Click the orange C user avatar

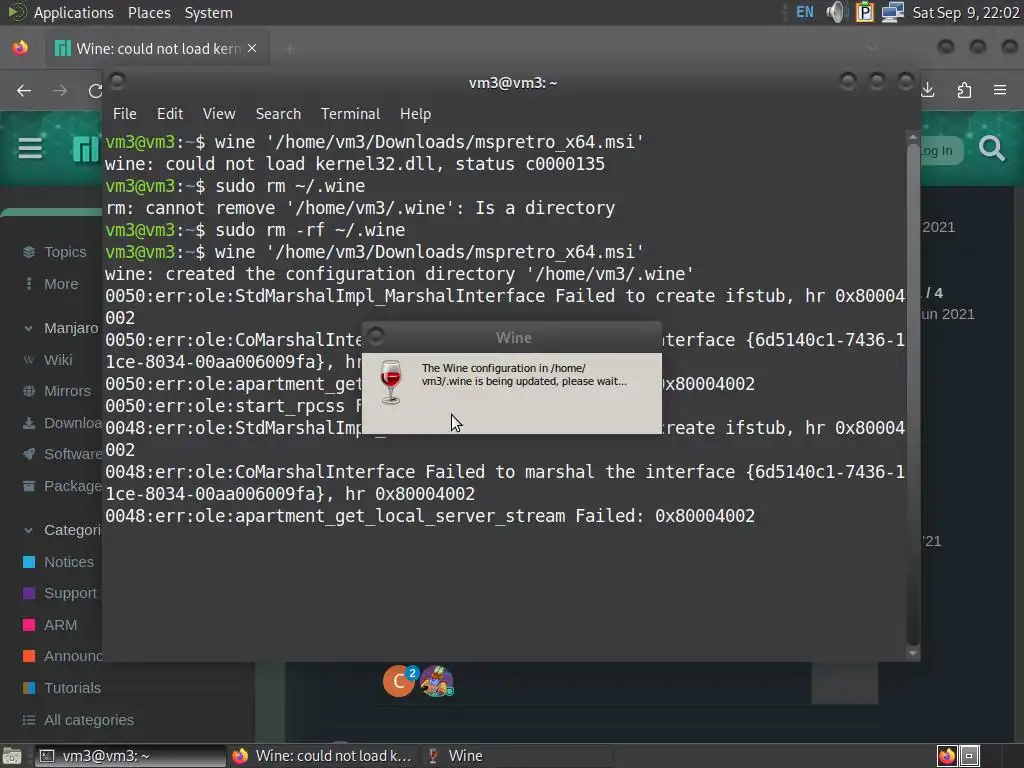coord(398,681)
